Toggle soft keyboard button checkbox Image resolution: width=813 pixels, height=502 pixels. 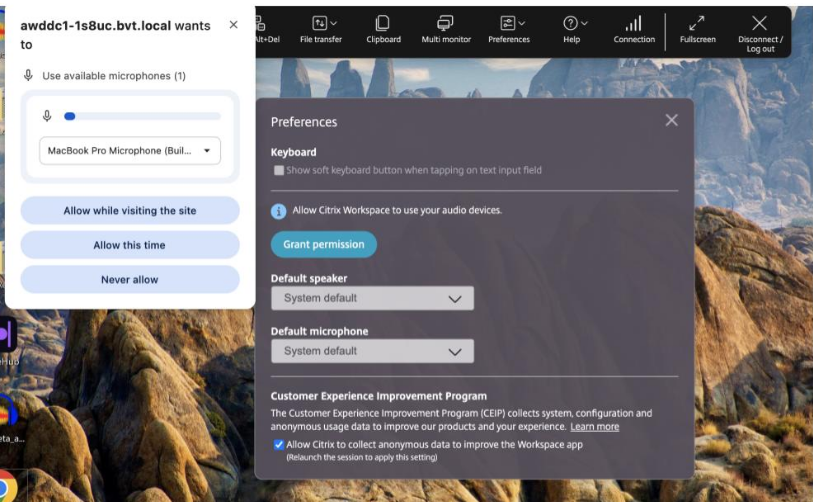(279, 170)
